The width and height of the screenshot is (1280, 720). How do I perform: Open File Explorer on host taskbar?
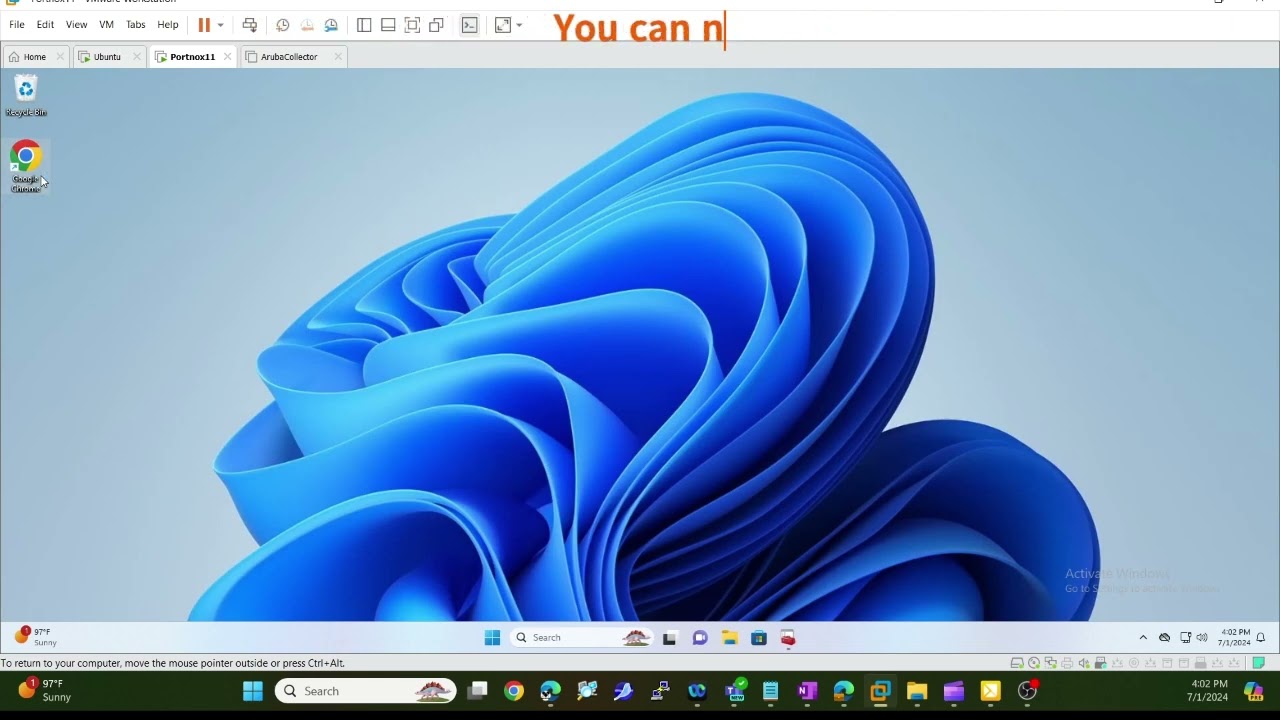[917, 691]
